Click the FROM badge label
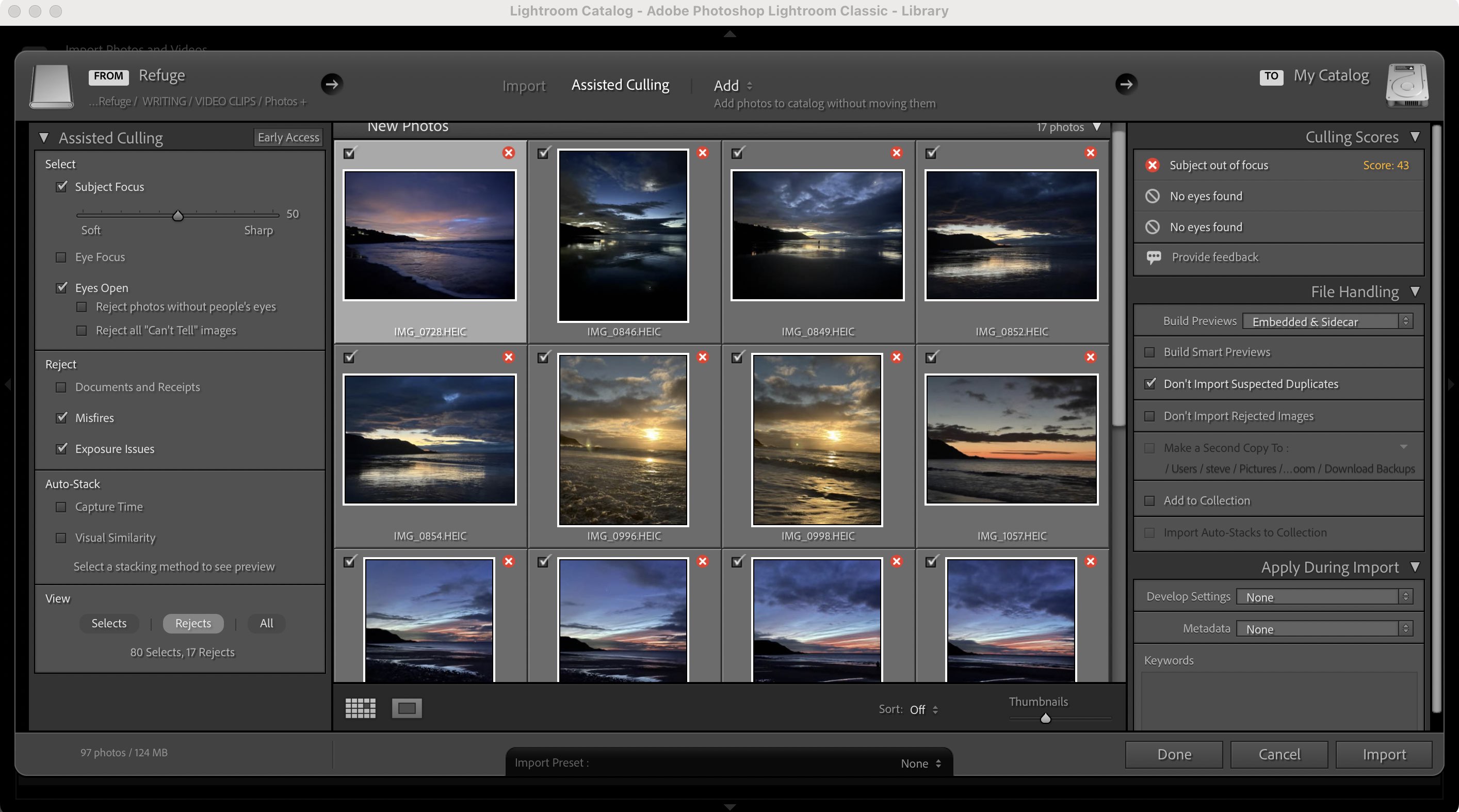The image size is (1459, 812). click(108, 76)
